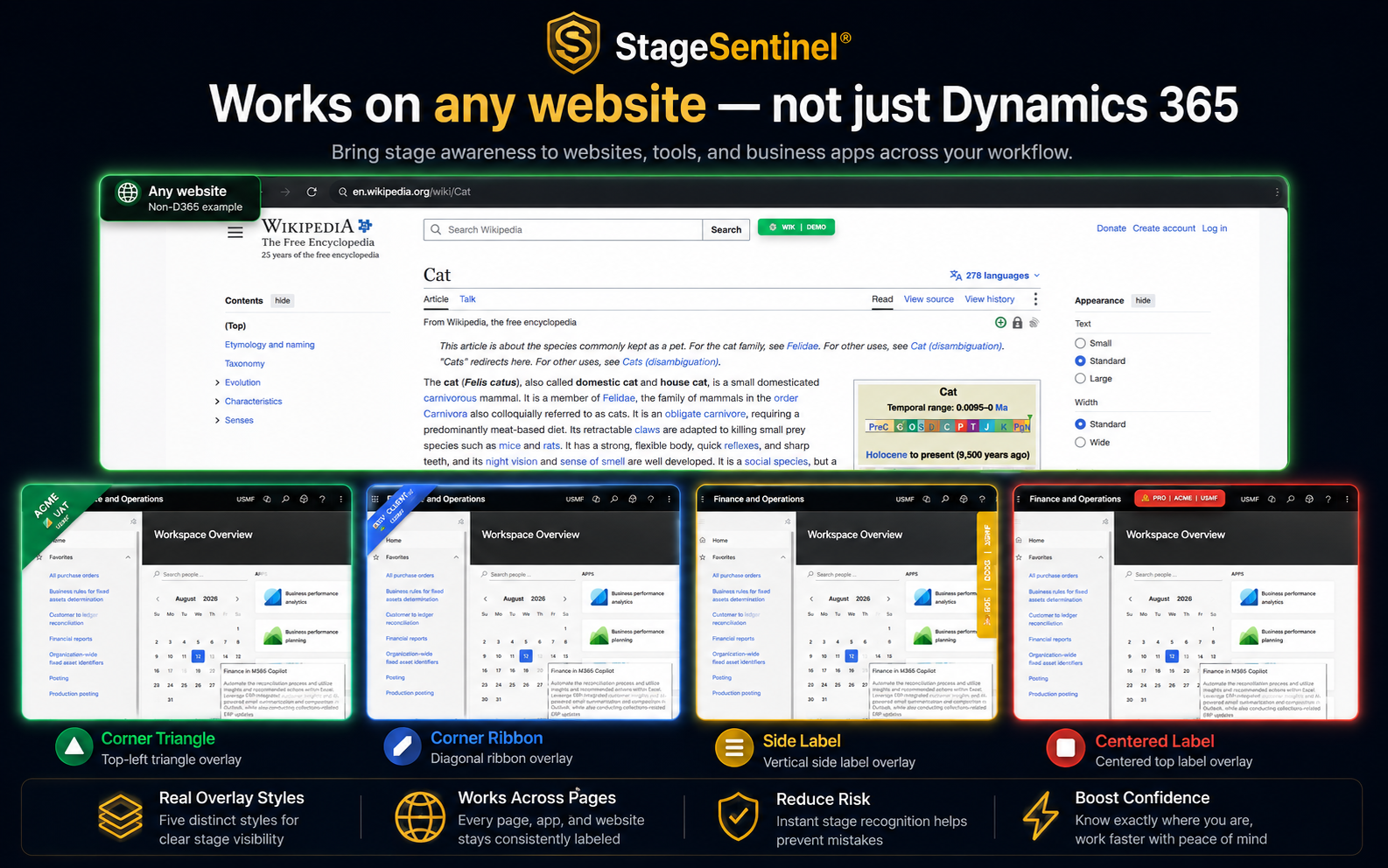
Task: Select the View source tab
Action: pyautogui.click(x=929, y=299)
